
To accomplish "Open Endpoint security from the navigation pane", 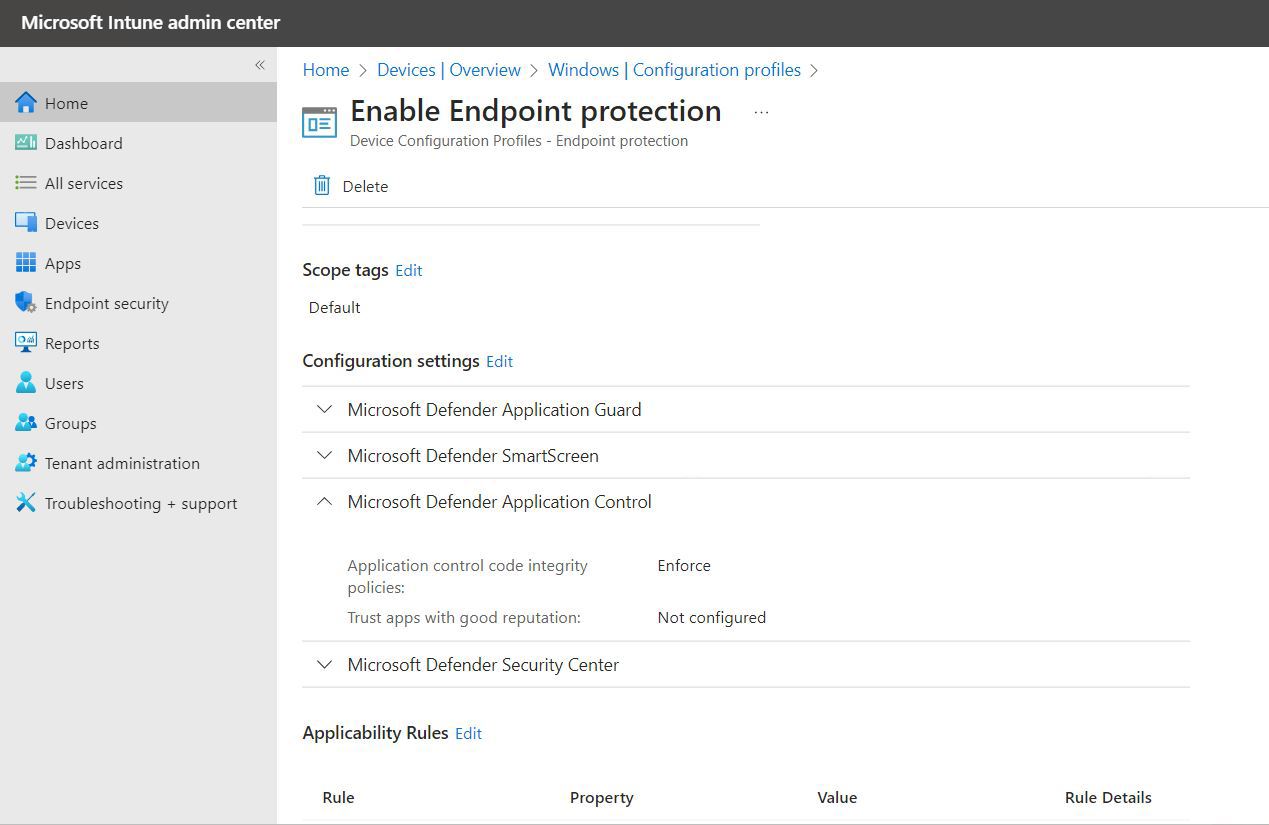I will pyautogui.click(x=26, y=303).
